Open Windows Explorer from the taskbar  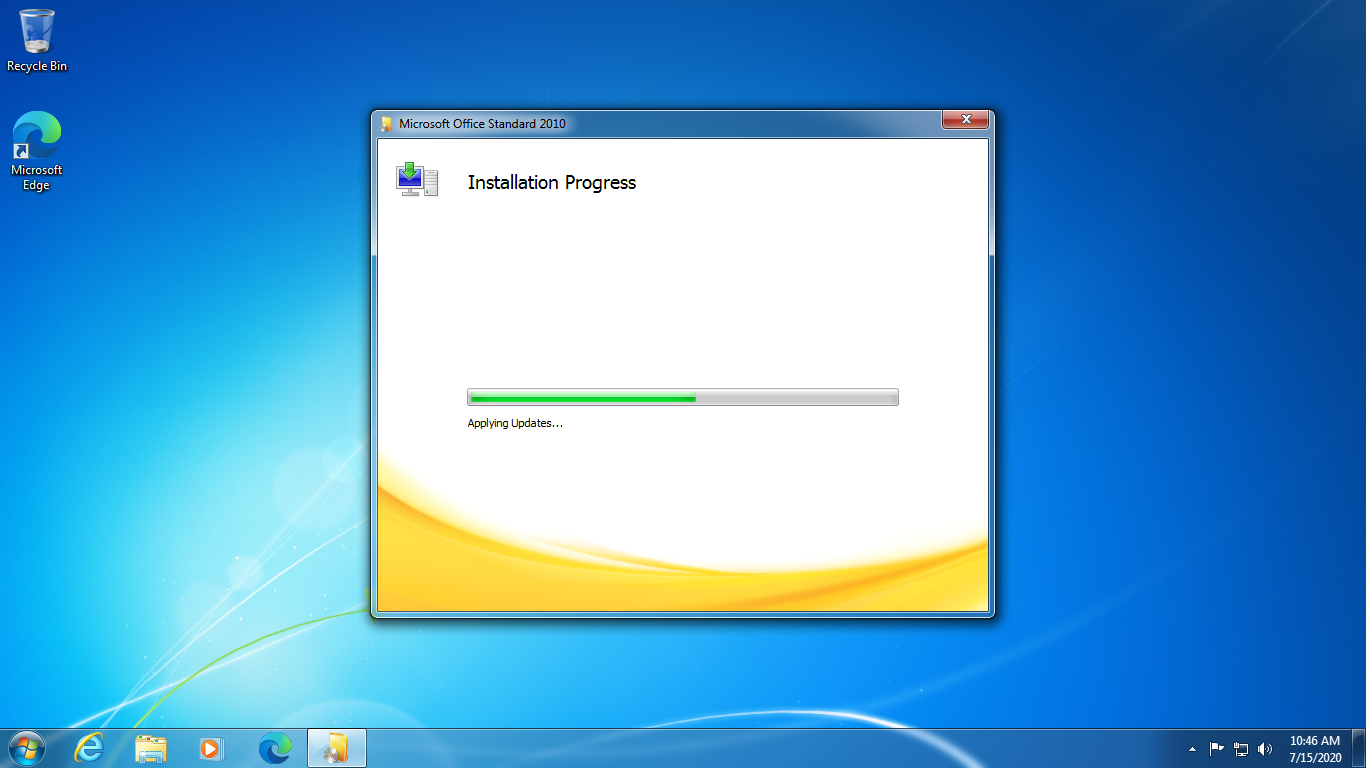click(151, 748)
